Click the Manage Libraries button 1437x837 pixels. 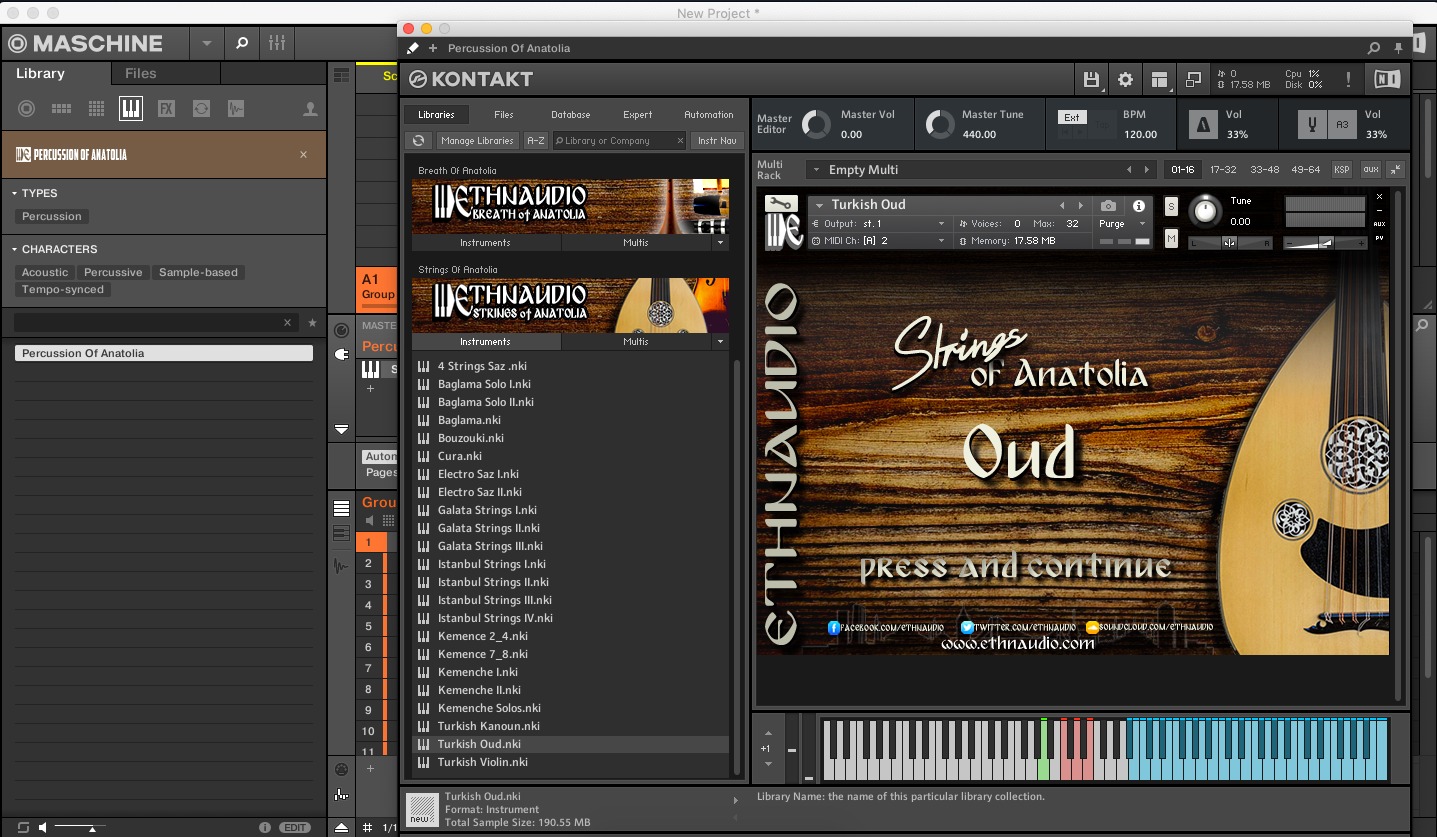tap(477, 141)
